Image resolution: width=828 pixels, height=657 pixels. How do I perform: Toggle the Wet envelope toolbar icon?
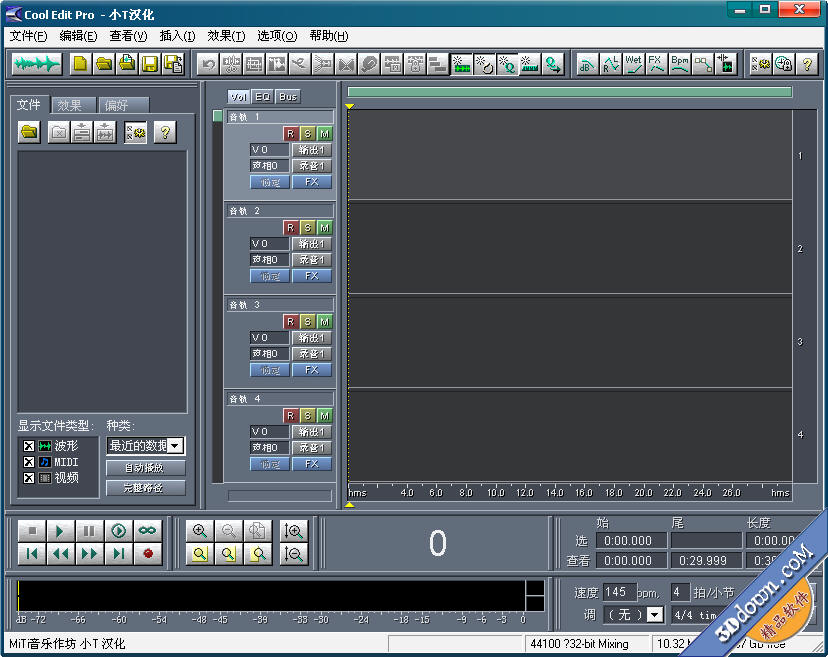[x=633, y=64]
